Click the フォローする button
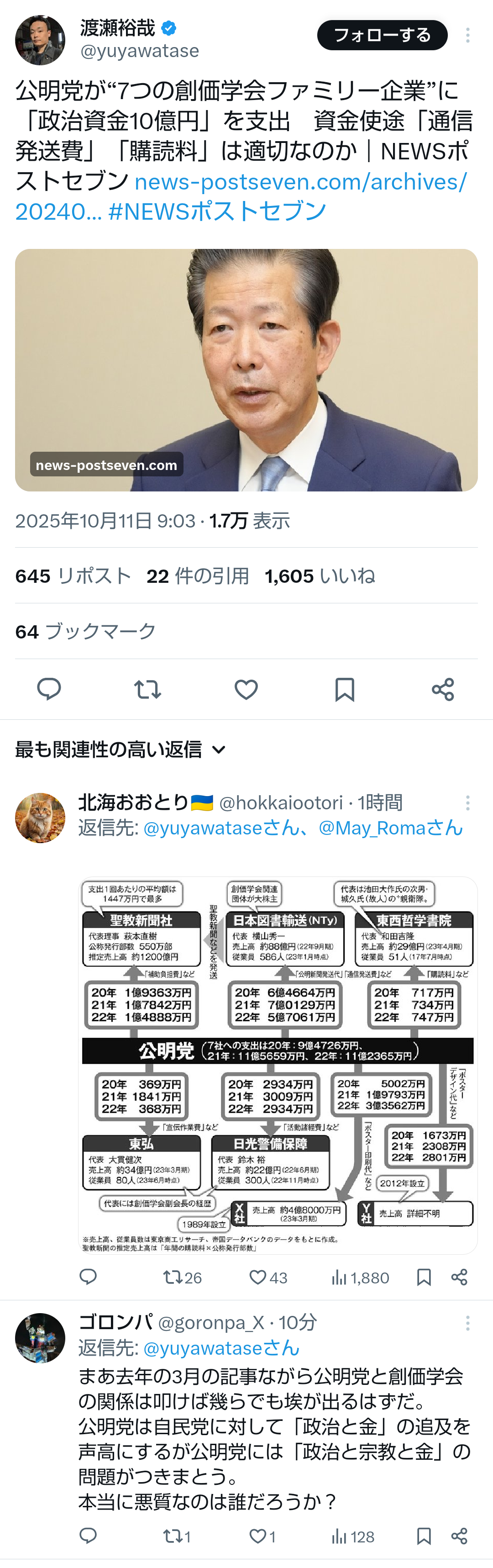The image size is (493, 1568). 382,35
